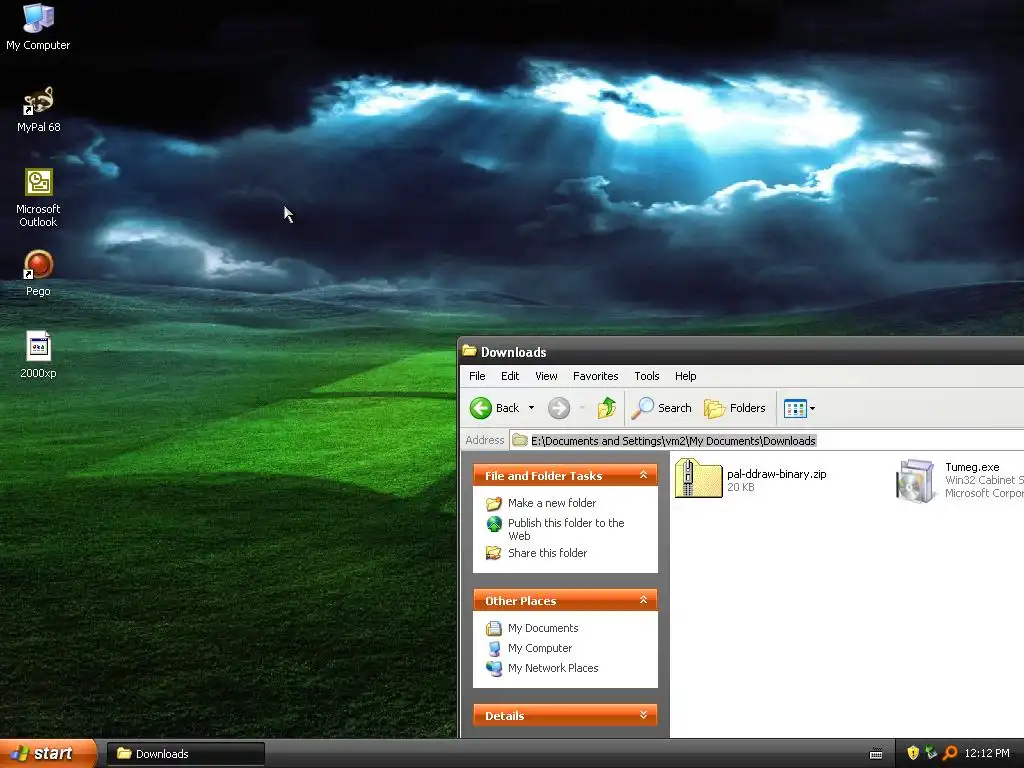The width and height of the screenshot is (1024, 768).
Task: Select the pal-ddraw-binary.zip archive icon
Action: click(698, 479)
